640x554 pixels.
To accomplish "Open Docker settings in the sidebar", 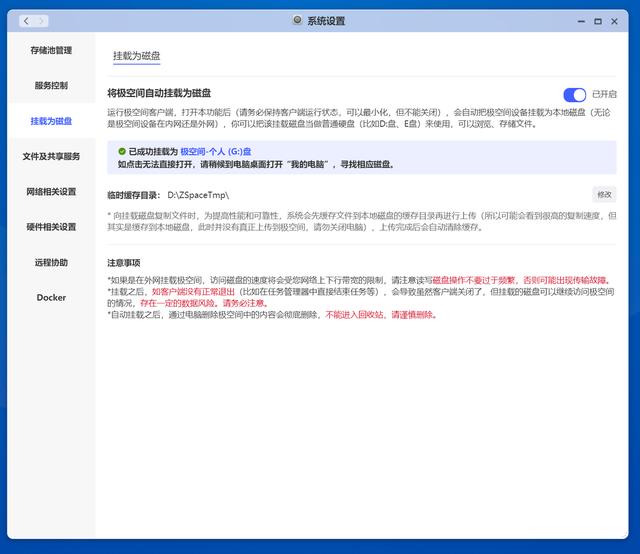I will click(51, 298).
